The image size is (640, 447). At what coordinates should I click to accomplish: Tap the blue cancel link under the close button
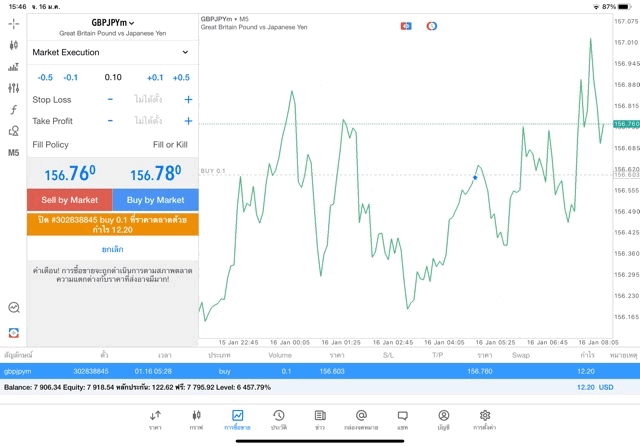point(113,249)
